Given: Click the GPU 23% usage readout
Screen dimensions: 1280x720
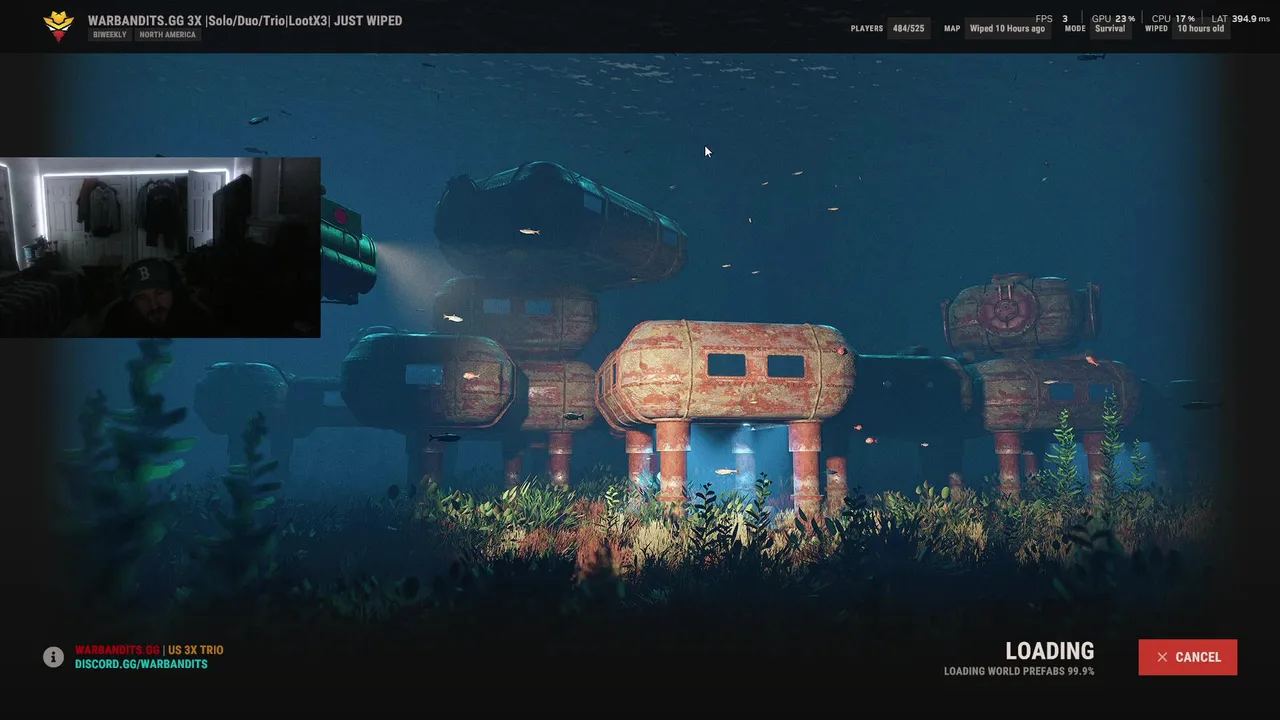Looking at the screenshot, I should click(x=1113, y=19).
